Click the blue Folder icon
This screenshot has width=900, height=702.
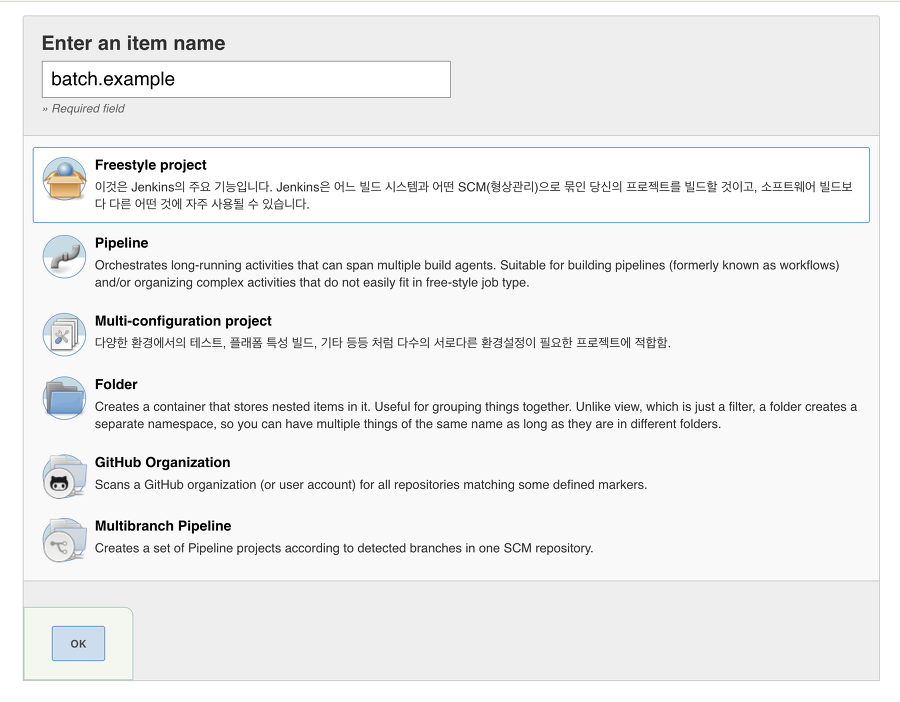(x=64, y=398)
